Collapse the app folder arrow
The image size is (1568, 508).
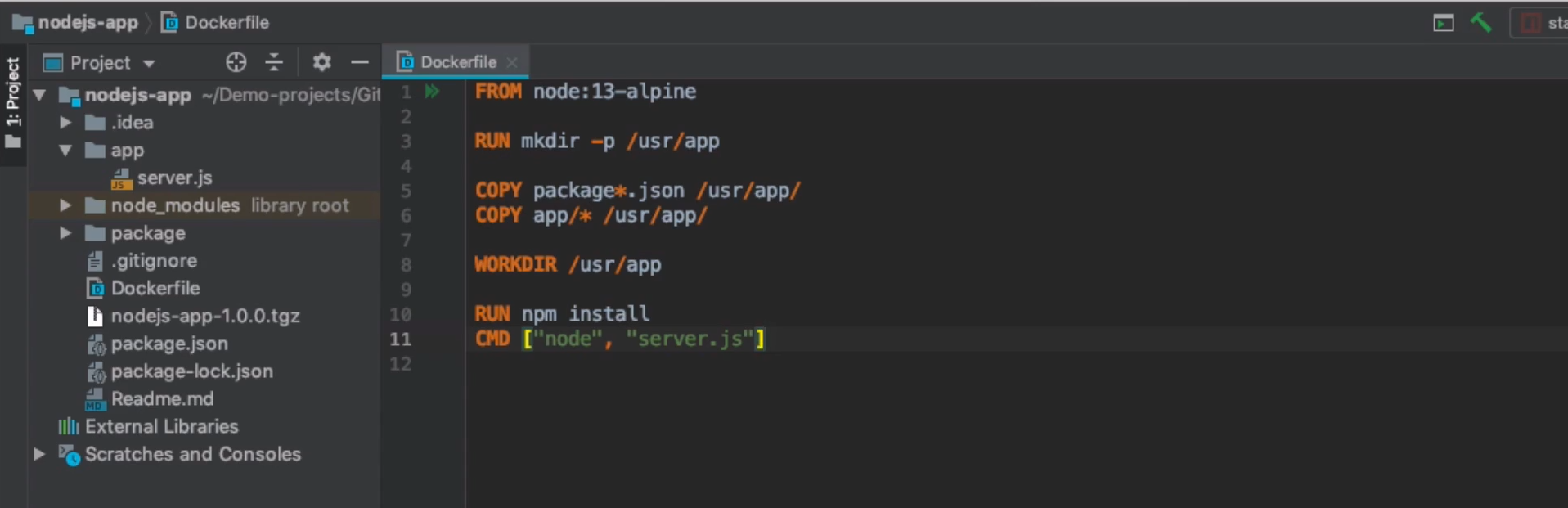(x=65, y=151)
